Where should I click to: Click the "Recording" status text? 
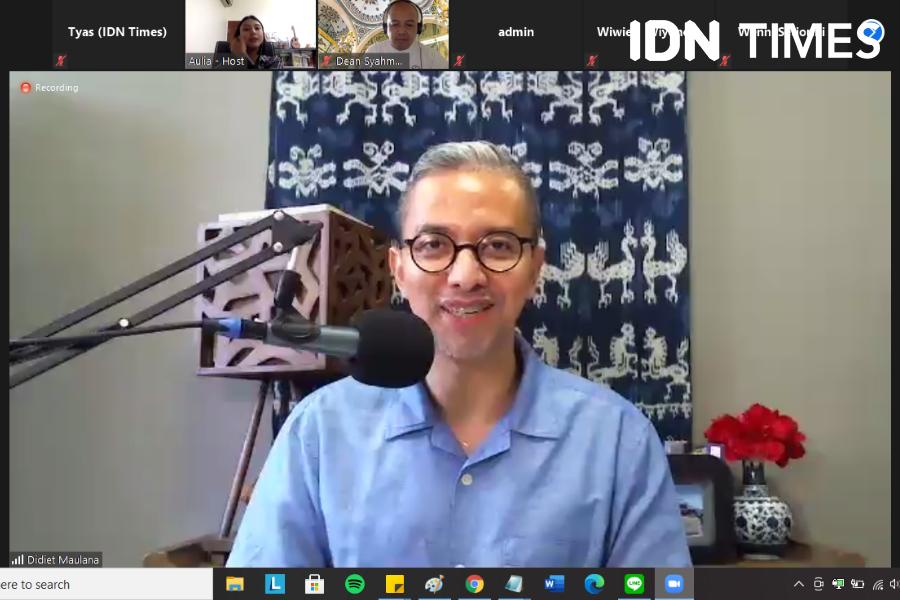(56, 88)
